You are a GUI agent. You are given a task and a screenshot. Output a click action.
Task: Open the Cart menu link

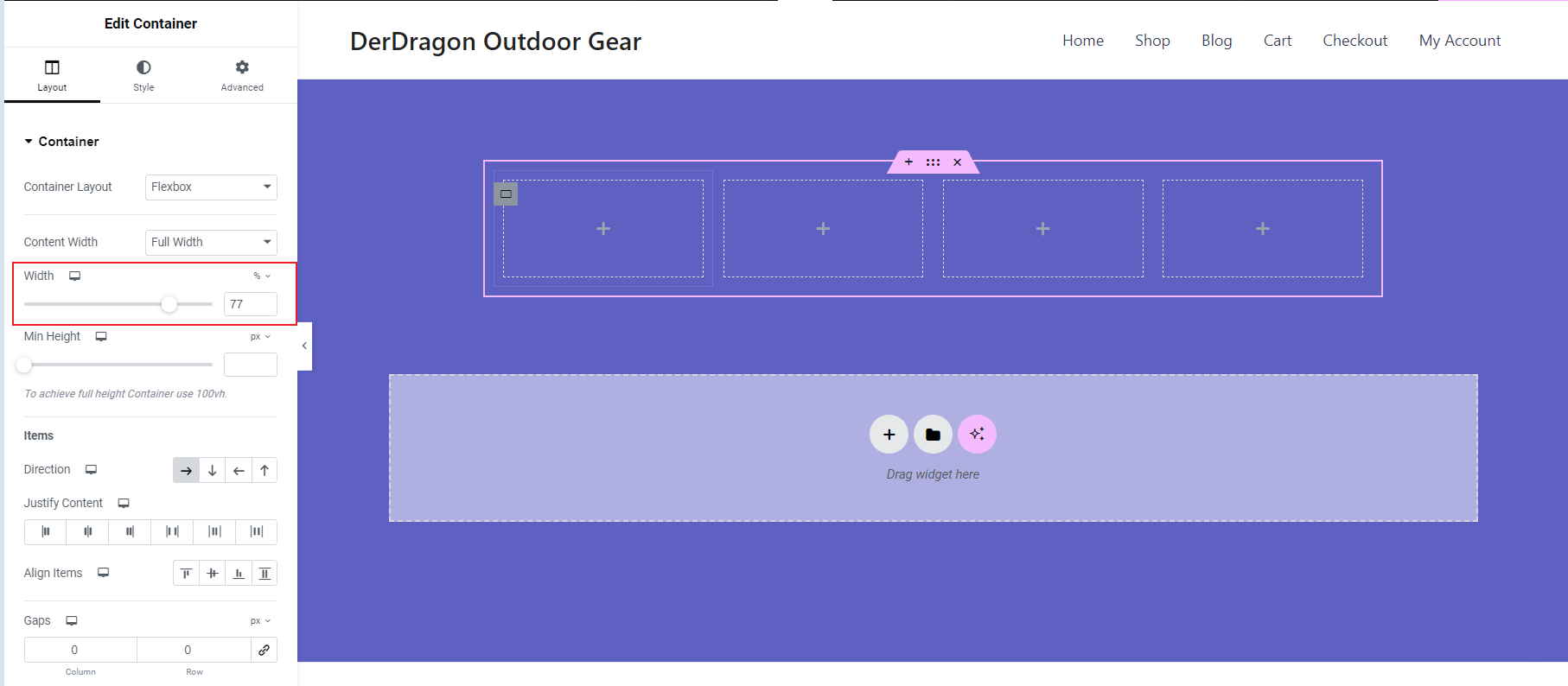coord(1278,41)
